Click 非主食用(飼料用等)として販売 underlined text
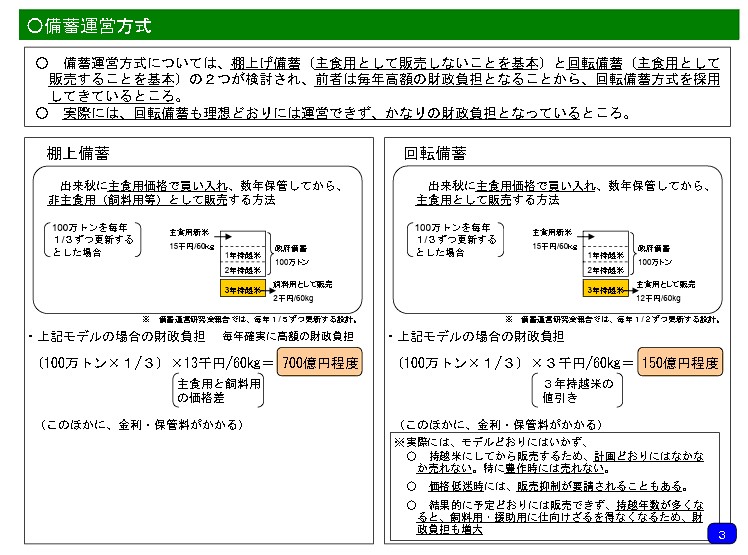Viewport: 748px width, 555px height. pos(137,200)
